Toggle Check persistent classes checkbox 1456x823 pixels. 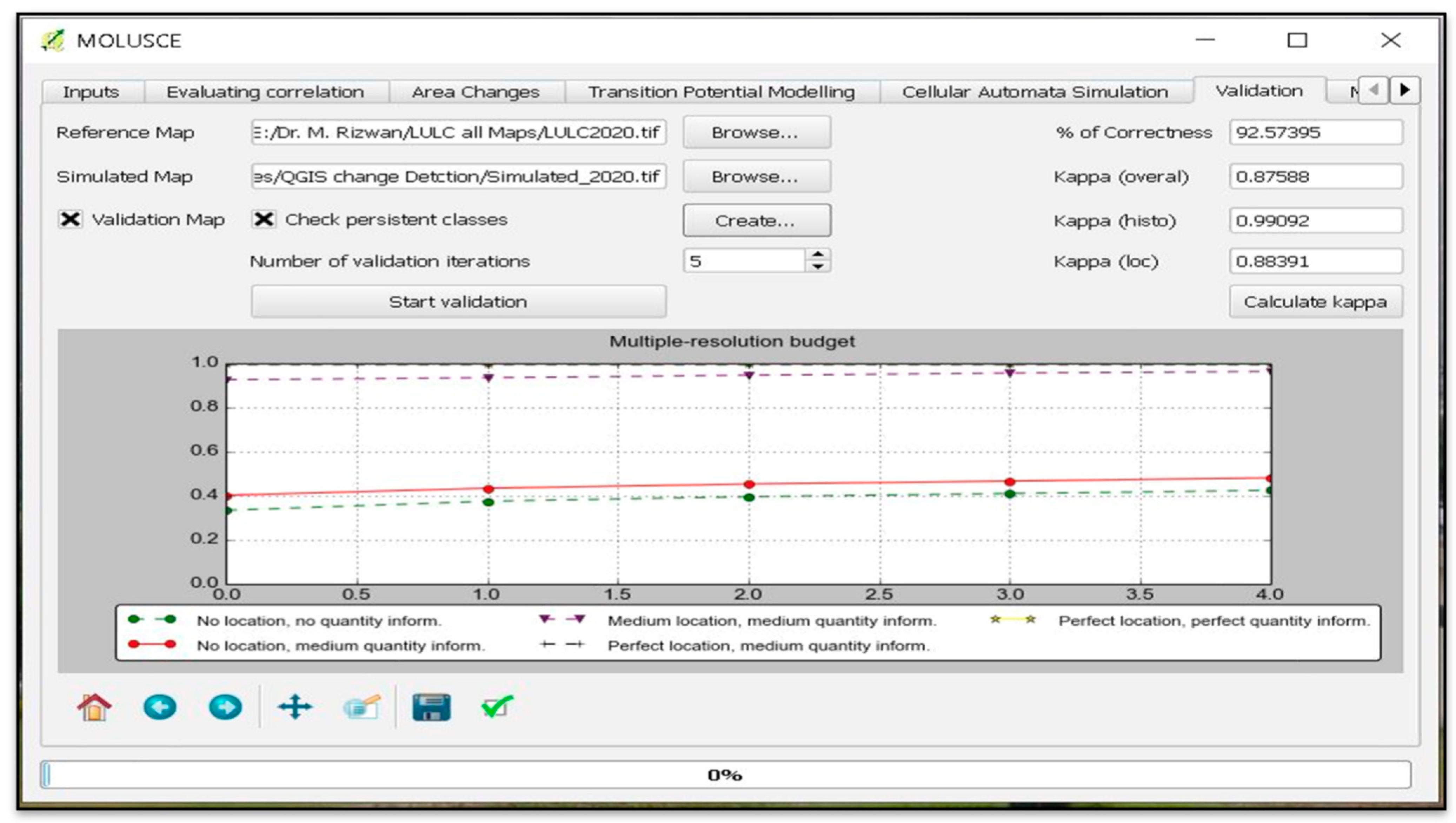pyautogui.click(x=264, y=219)
